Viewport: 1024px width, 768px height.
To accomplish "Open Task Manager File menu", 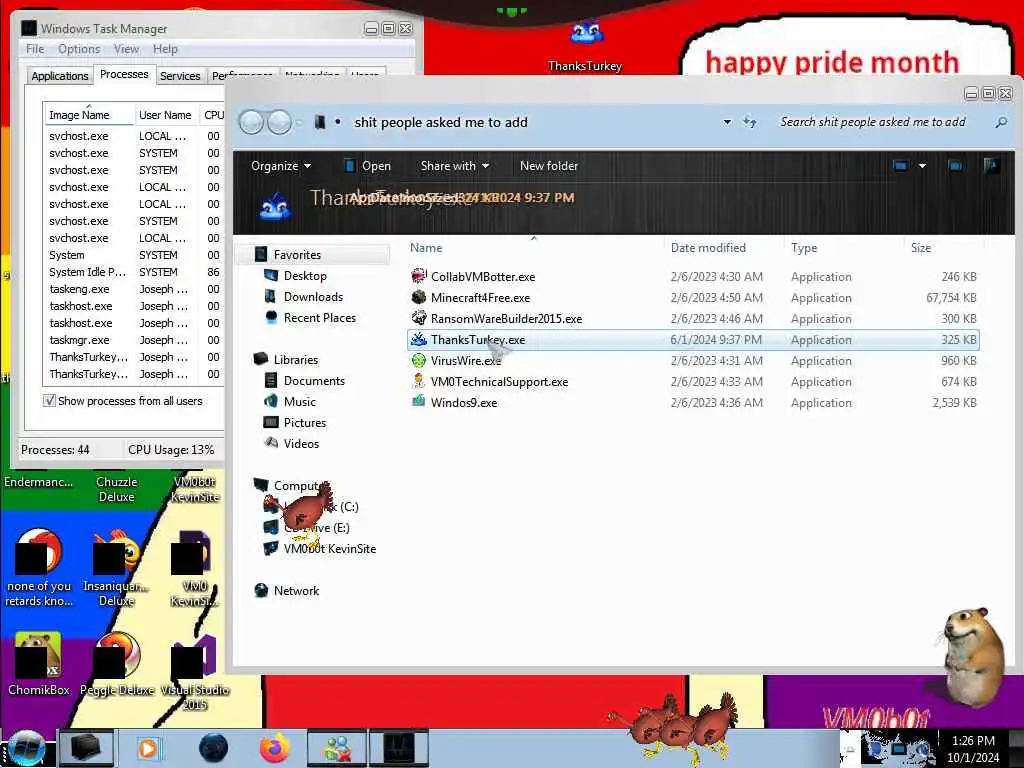I will pos(35,49).
